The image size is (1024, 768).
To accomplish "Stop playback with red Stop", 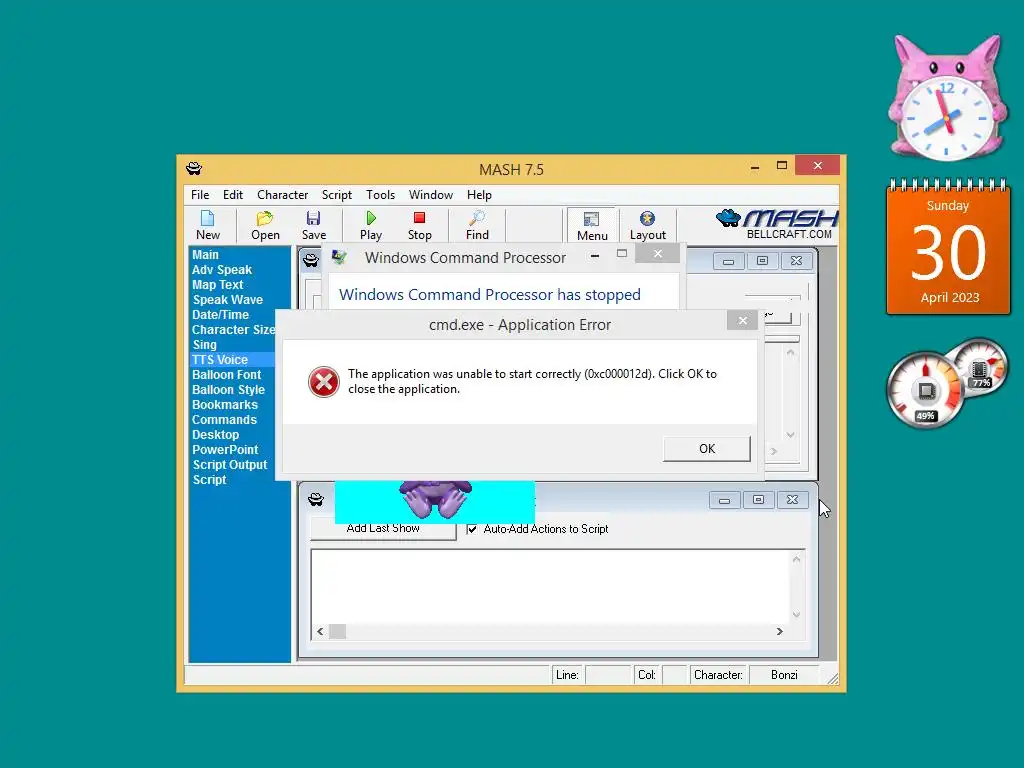I will 419,225.
